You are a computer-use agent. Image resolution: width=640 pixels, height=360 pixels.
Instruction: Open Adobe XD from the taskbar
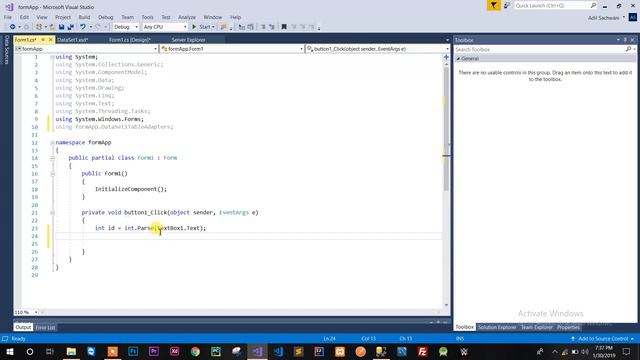[x=175, y=351]
